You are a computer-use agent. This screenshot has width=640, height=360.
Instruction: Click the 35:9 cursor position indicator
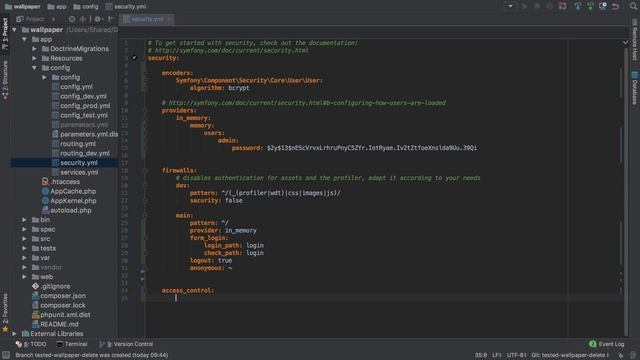tap(481, 355)
